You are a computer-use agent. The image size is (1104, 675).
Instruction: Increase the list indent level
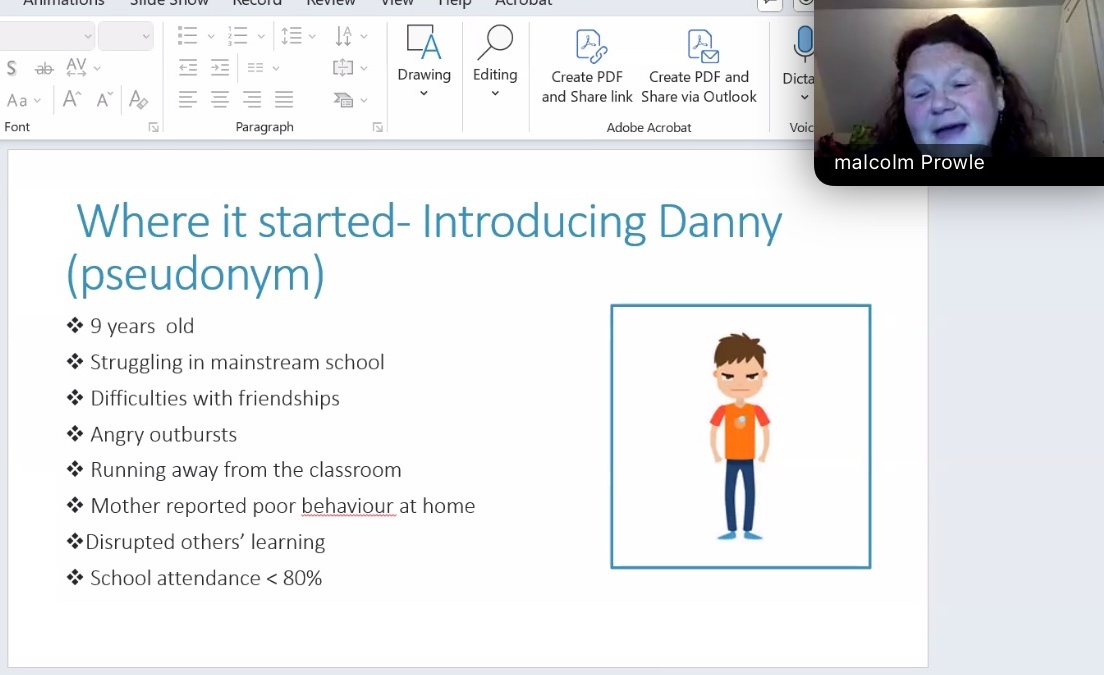(x=220, y=68)
